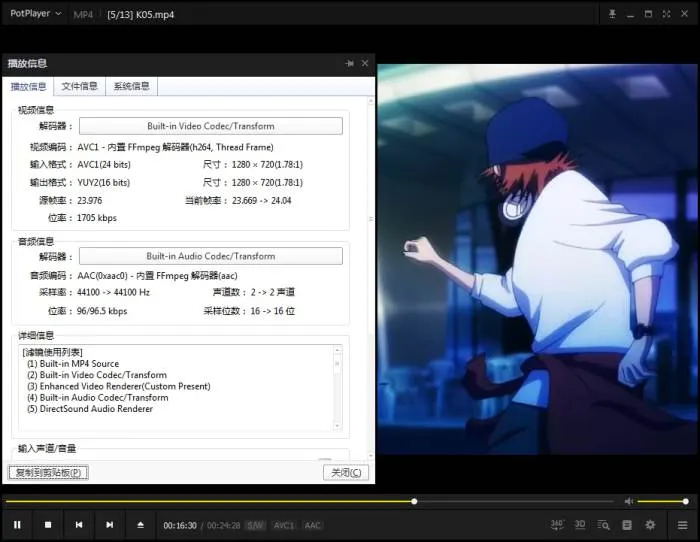Mute audio with the speaker icon

(629, 501)
